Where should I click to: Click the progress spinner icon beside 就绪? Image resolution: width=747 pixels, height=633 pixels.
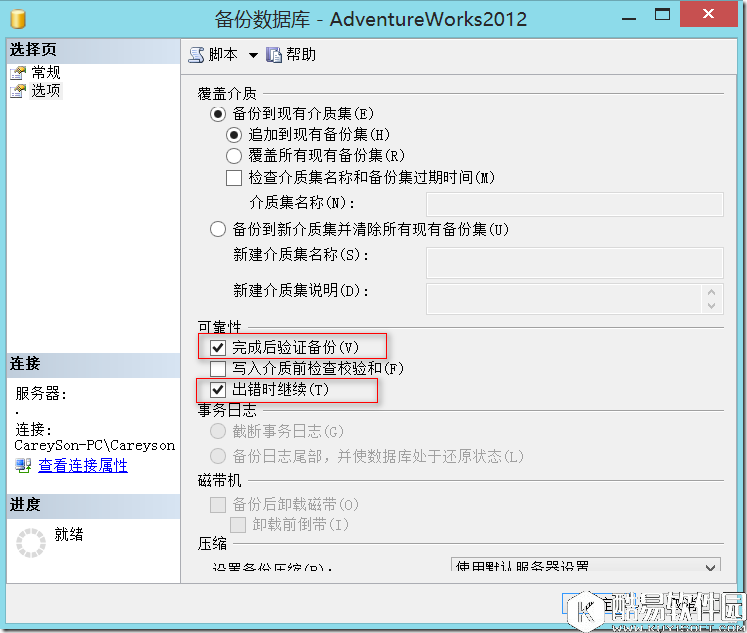[31, 543]
